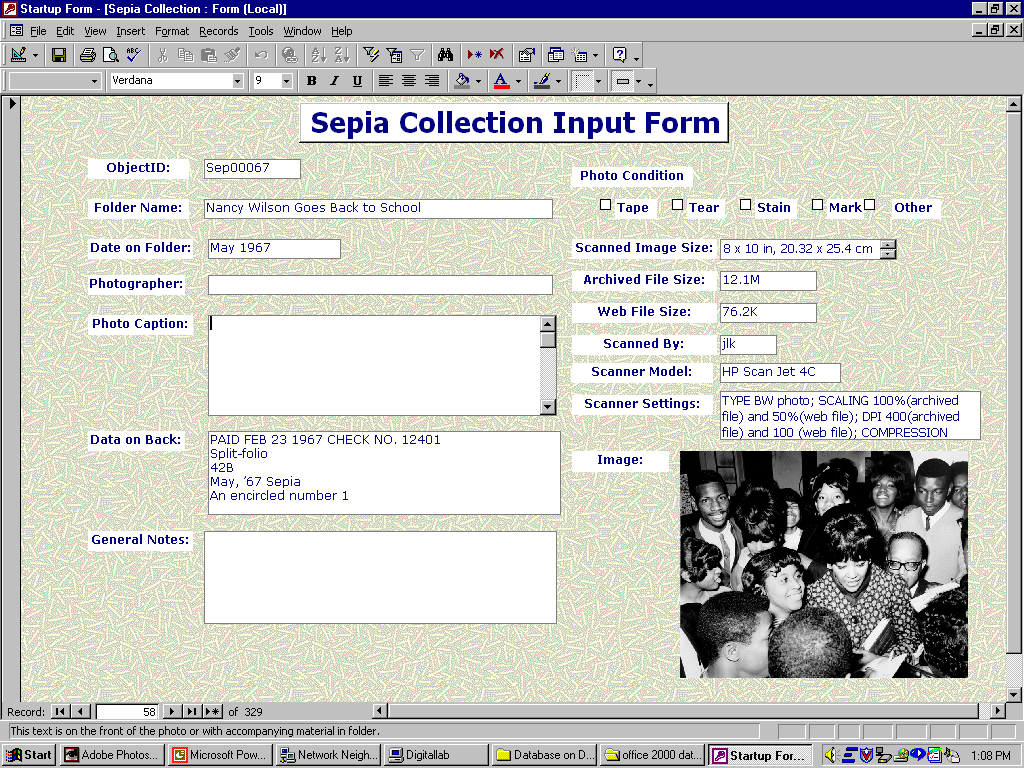Screen dimensions: 1024x768
Task: Sort records ascending A to Z
Action: (318, 55)
